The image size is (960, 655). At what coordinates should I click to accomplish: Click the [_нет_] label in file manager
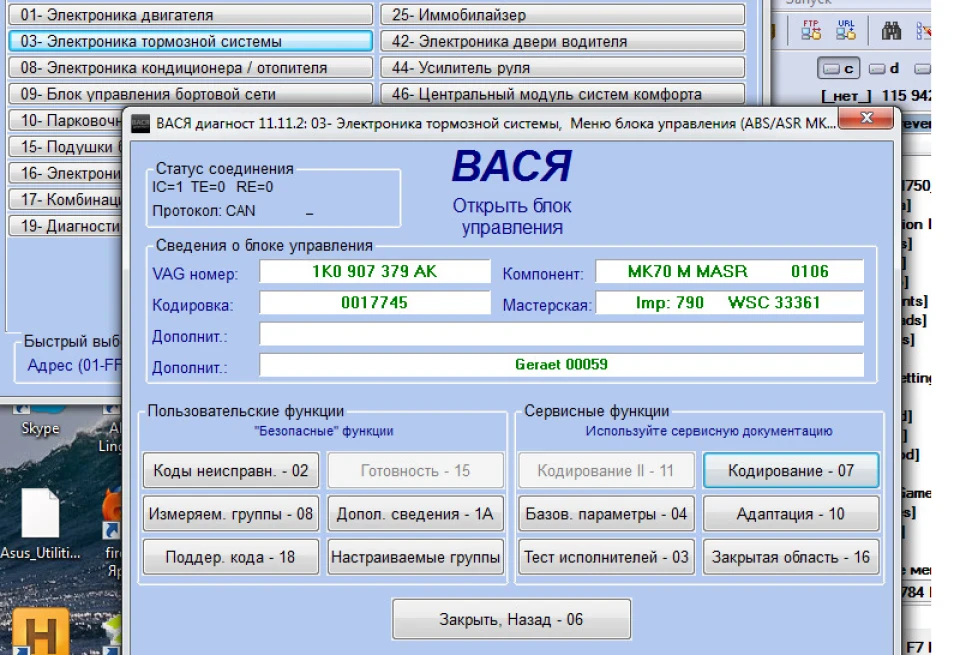pyautogui.click(x=846, y=95)
